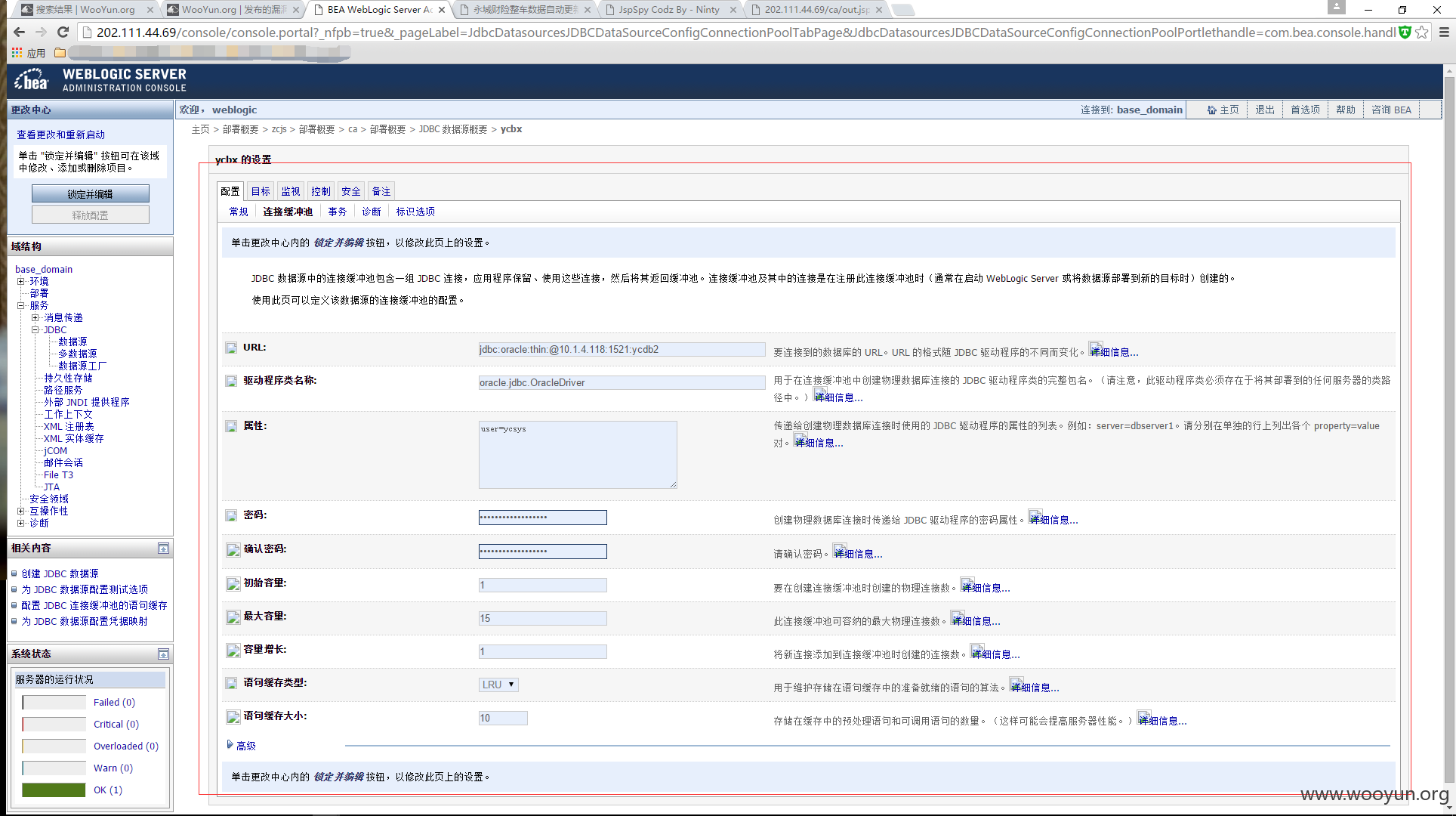This screenshot has width=1456, height=816.
Task: Open 详细信息 help icon for URL row
Action: point(1096,349)
